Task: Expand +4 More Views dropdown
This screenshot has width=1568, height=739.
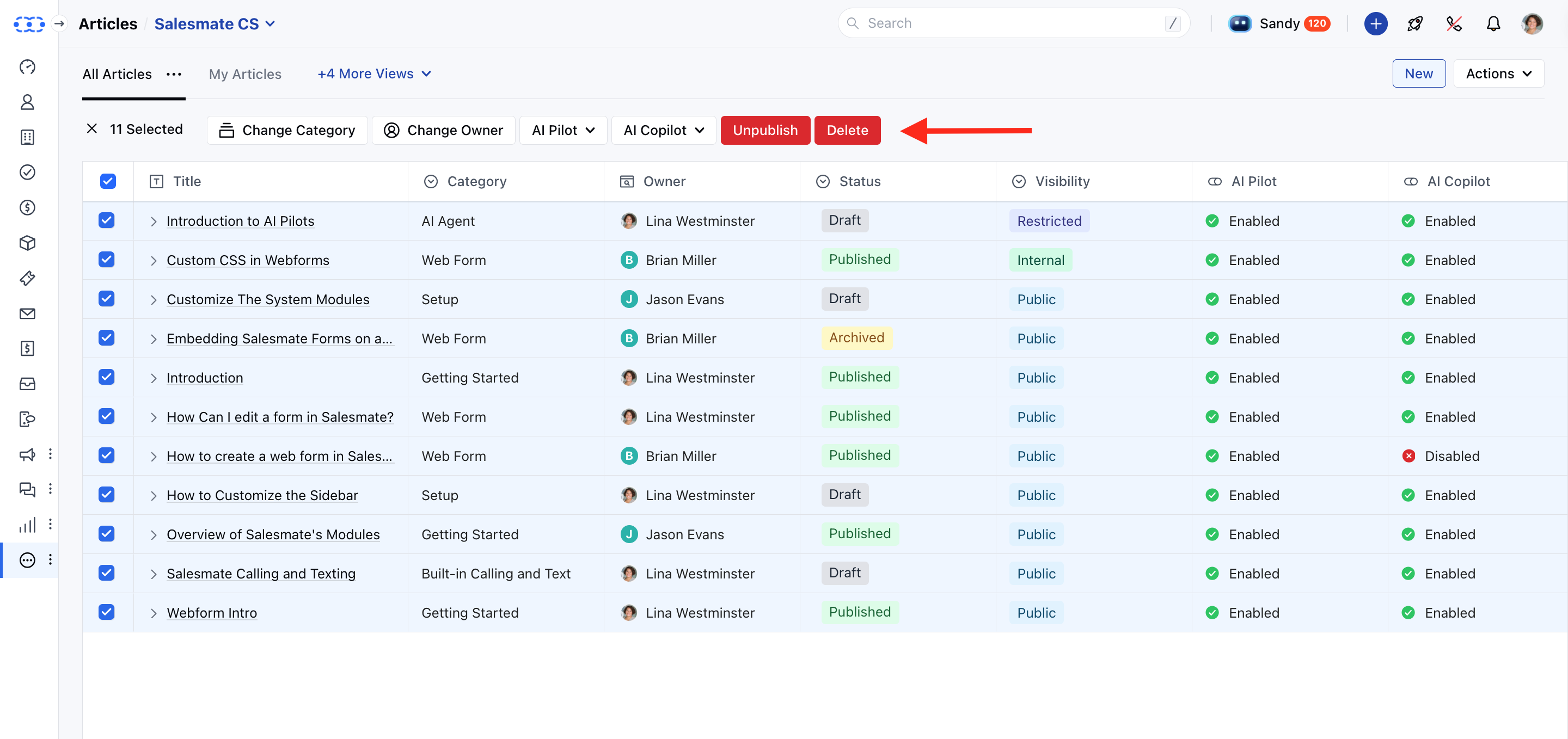Action: point(375,73)
